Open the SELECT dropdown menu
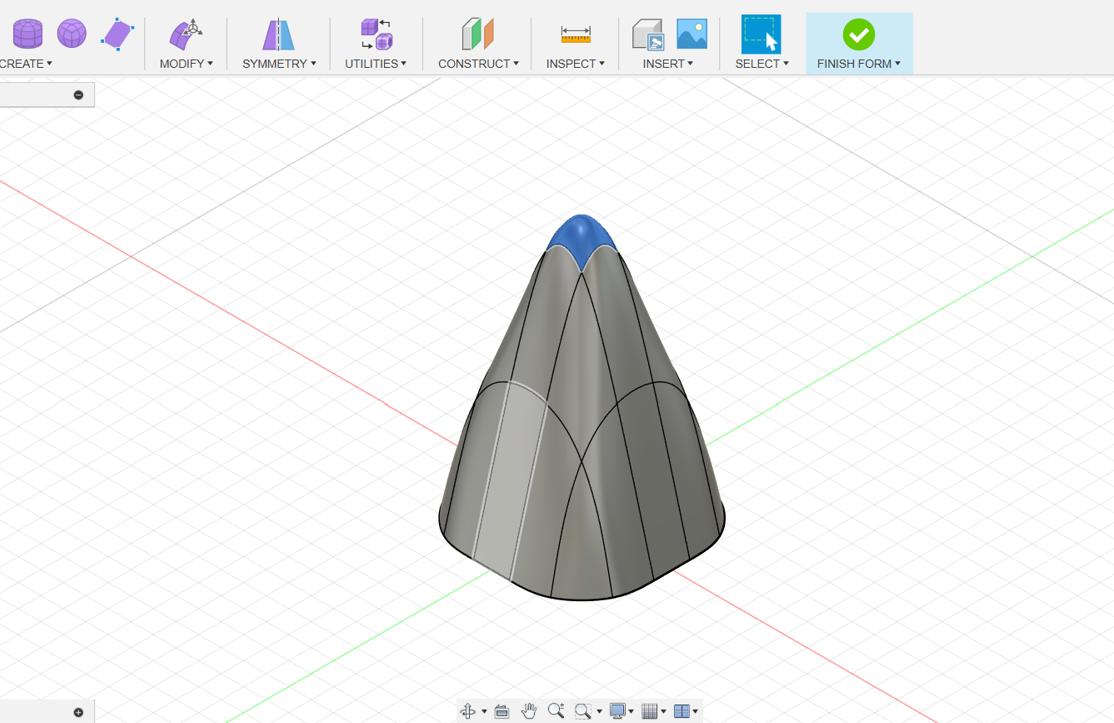 coord(762,64)
